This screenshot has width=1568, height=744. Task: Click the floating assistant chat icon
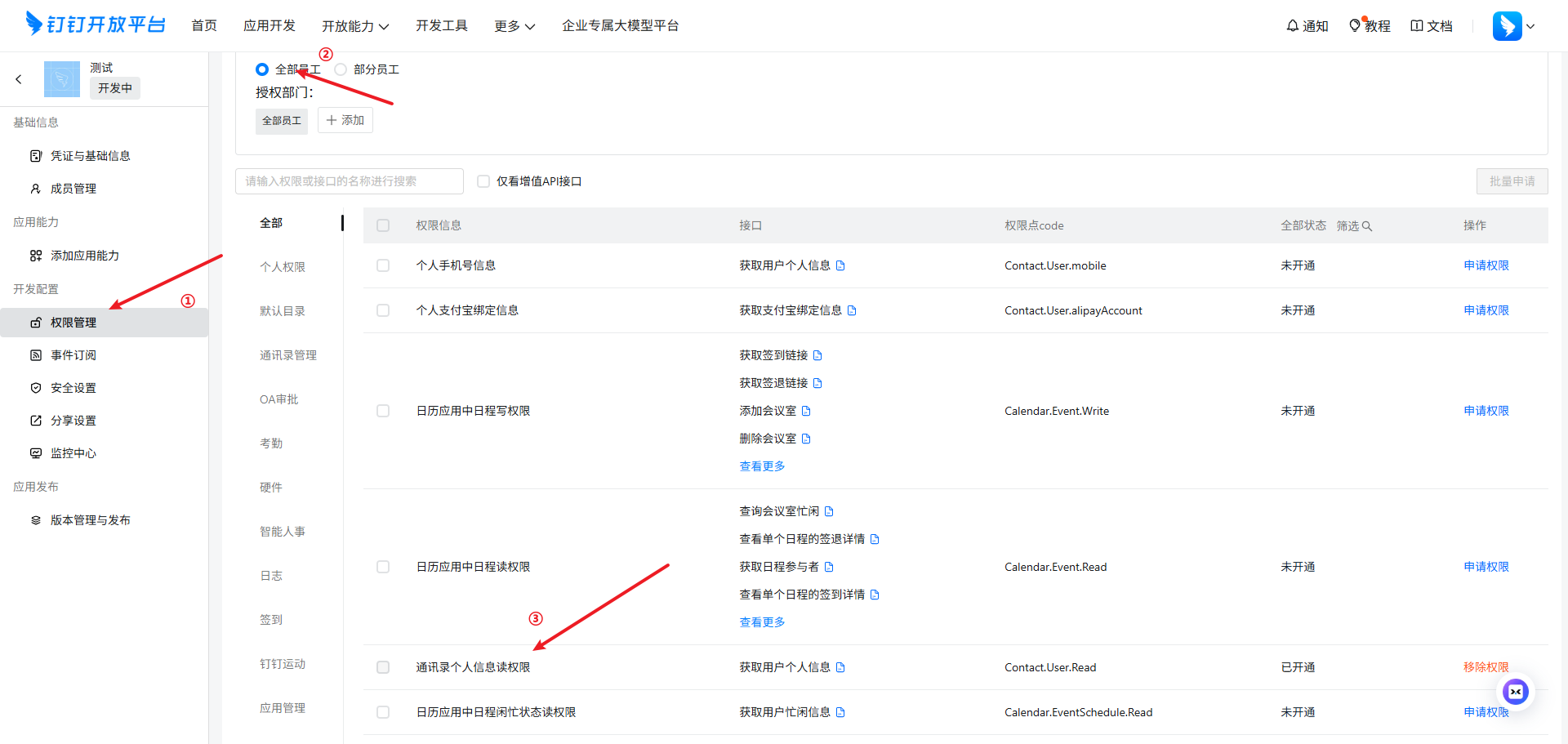tap(1516, 692)
